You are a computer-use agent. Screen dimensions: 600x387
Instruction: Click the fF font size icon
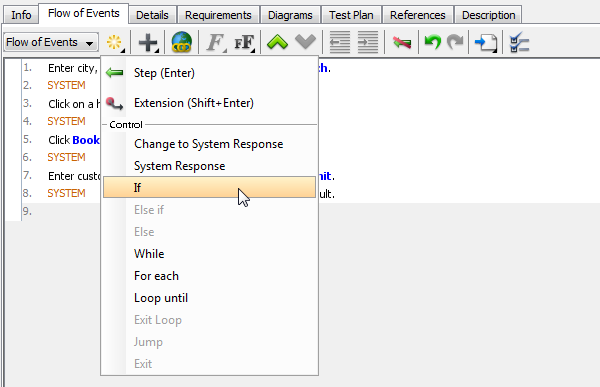pyautogui.click(x=244, y=42)
